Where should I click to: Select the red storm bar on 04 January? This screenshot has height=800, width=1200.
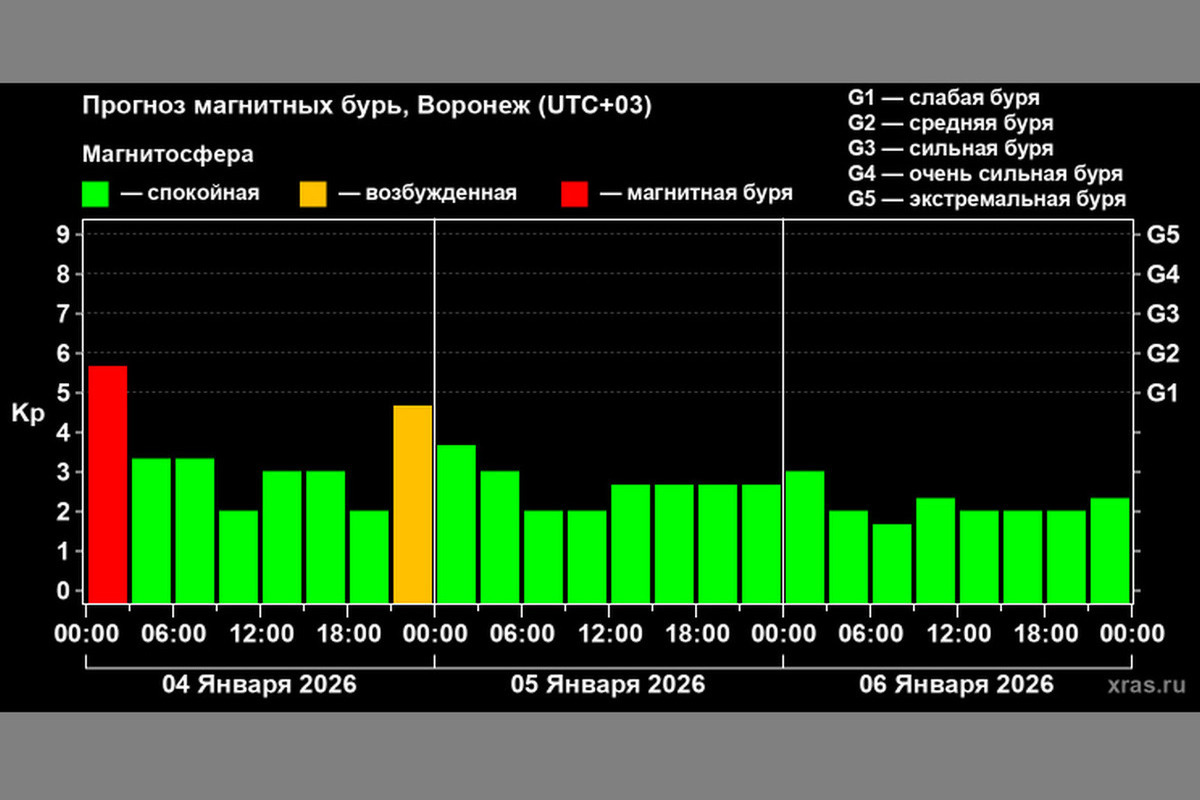pos(107,484)
